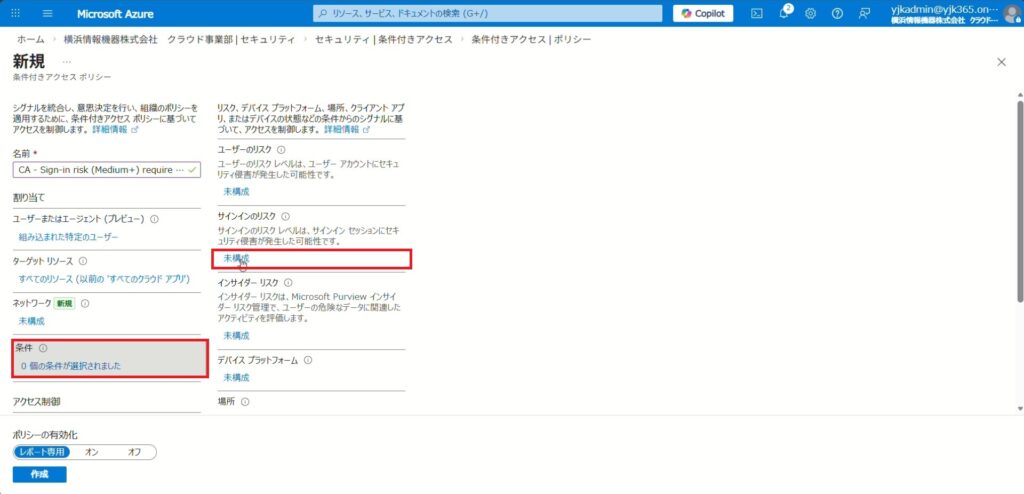1024x494 pixels.
Task: Open 未構成 under サインインのリスク
Action: (236, 258)
